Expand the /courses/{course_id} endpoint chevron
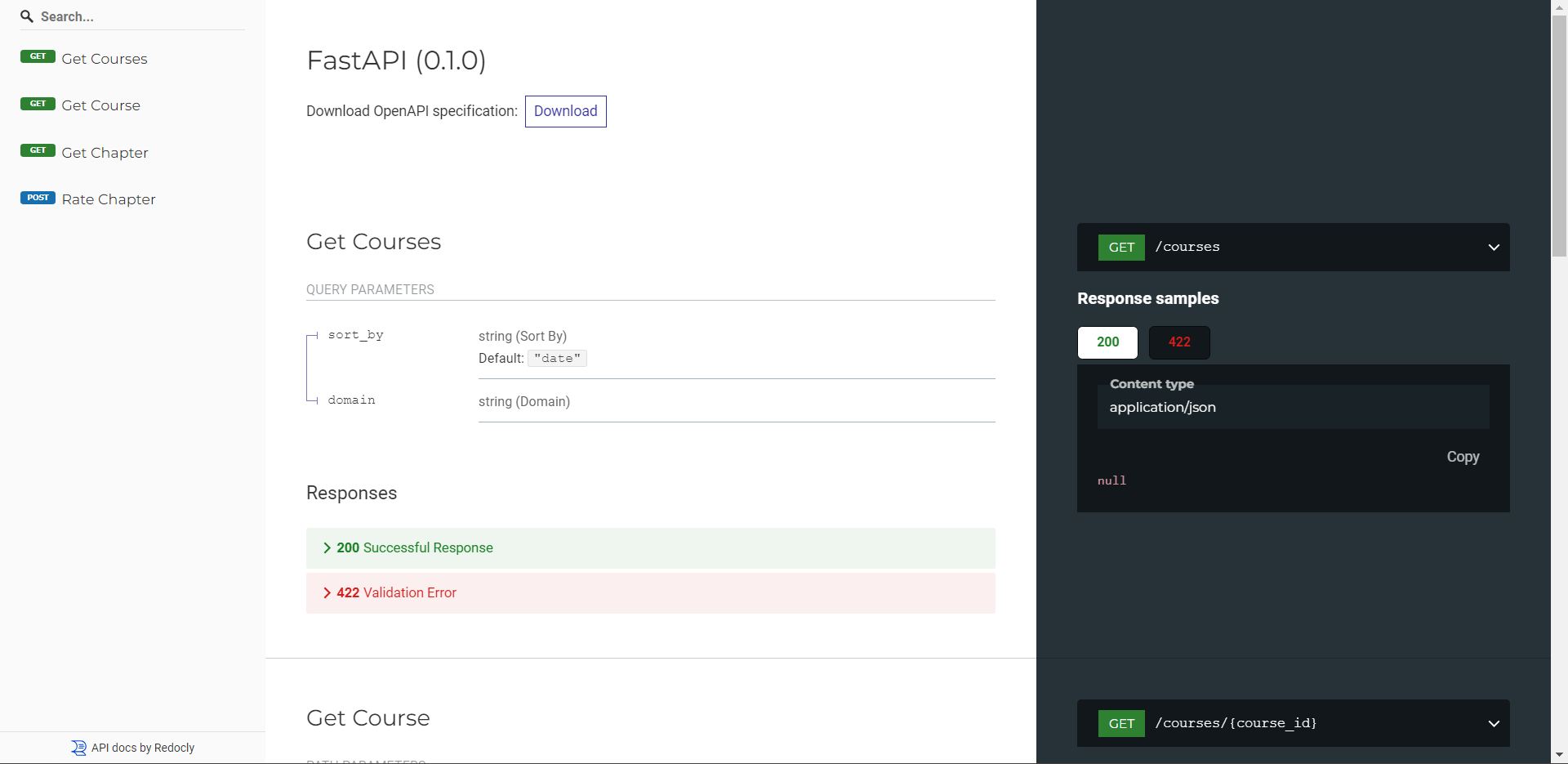 (1493, 724)
